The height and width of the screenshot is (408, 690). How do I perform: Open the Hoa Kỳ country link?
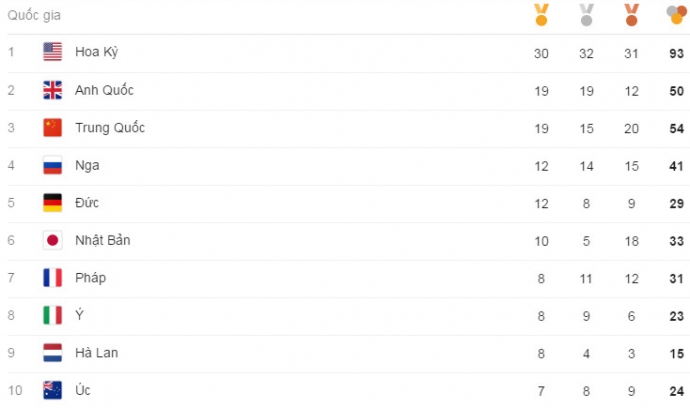coord(96,52)
